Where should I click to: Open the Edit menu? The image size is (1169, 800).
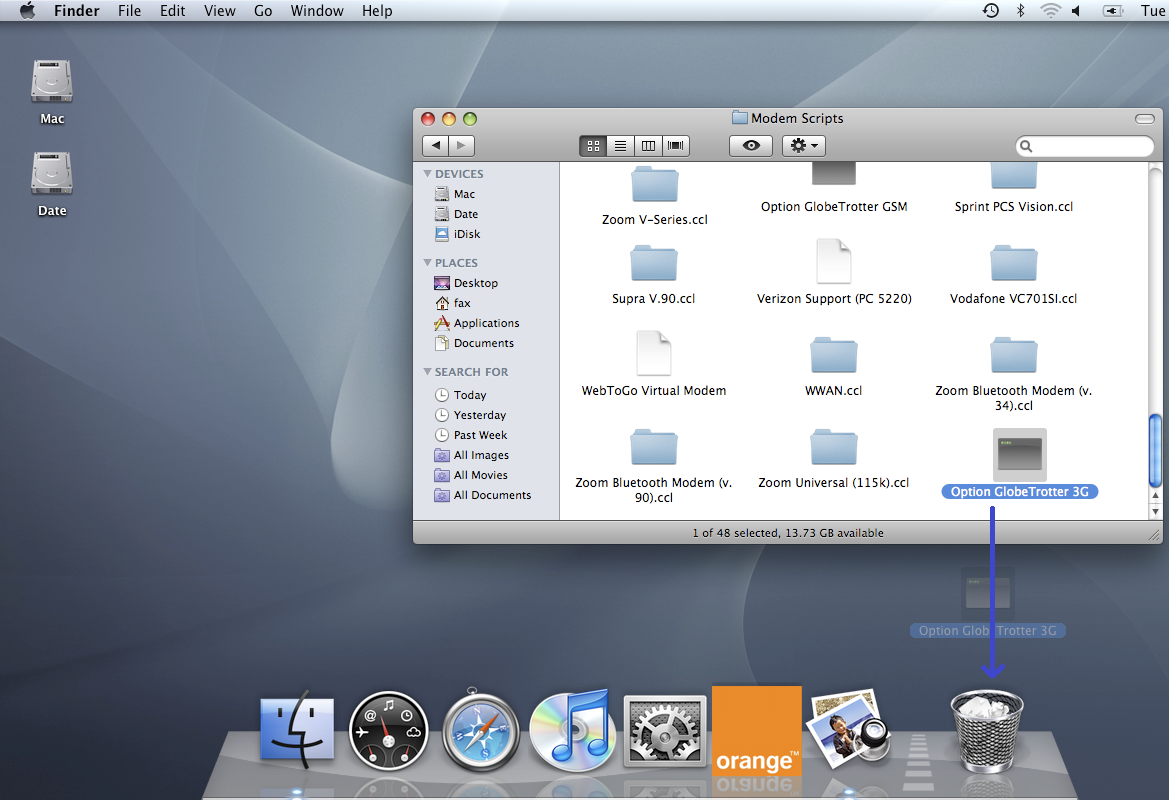coord(172,10)
